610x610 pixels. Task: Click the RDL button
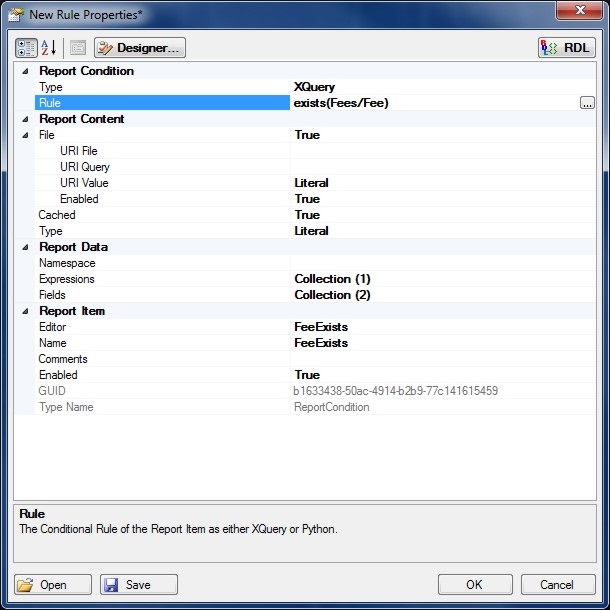tap(567, 48)
